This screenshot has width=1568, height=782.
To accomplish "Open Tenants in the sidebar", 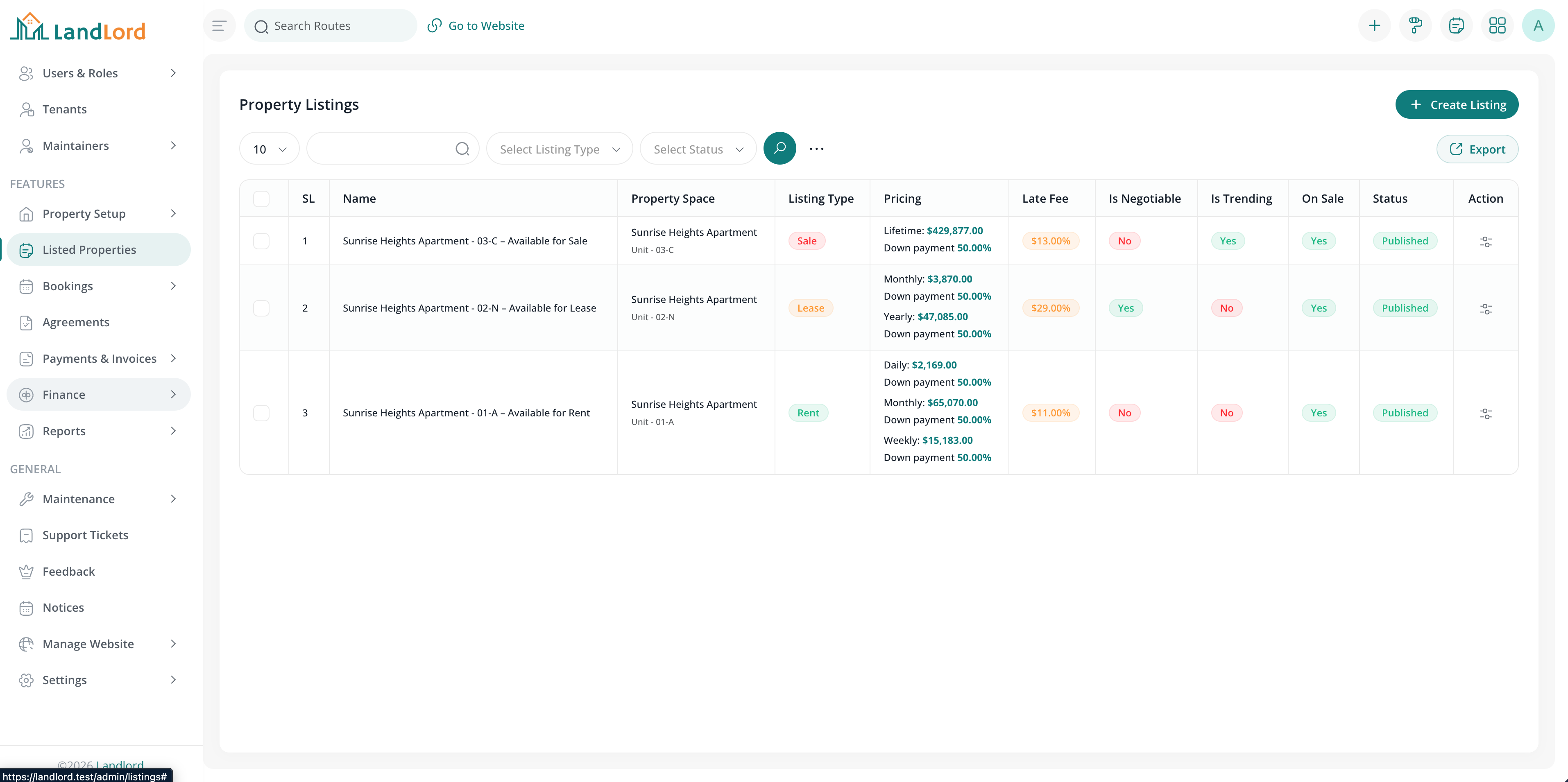I will point(65,110).
